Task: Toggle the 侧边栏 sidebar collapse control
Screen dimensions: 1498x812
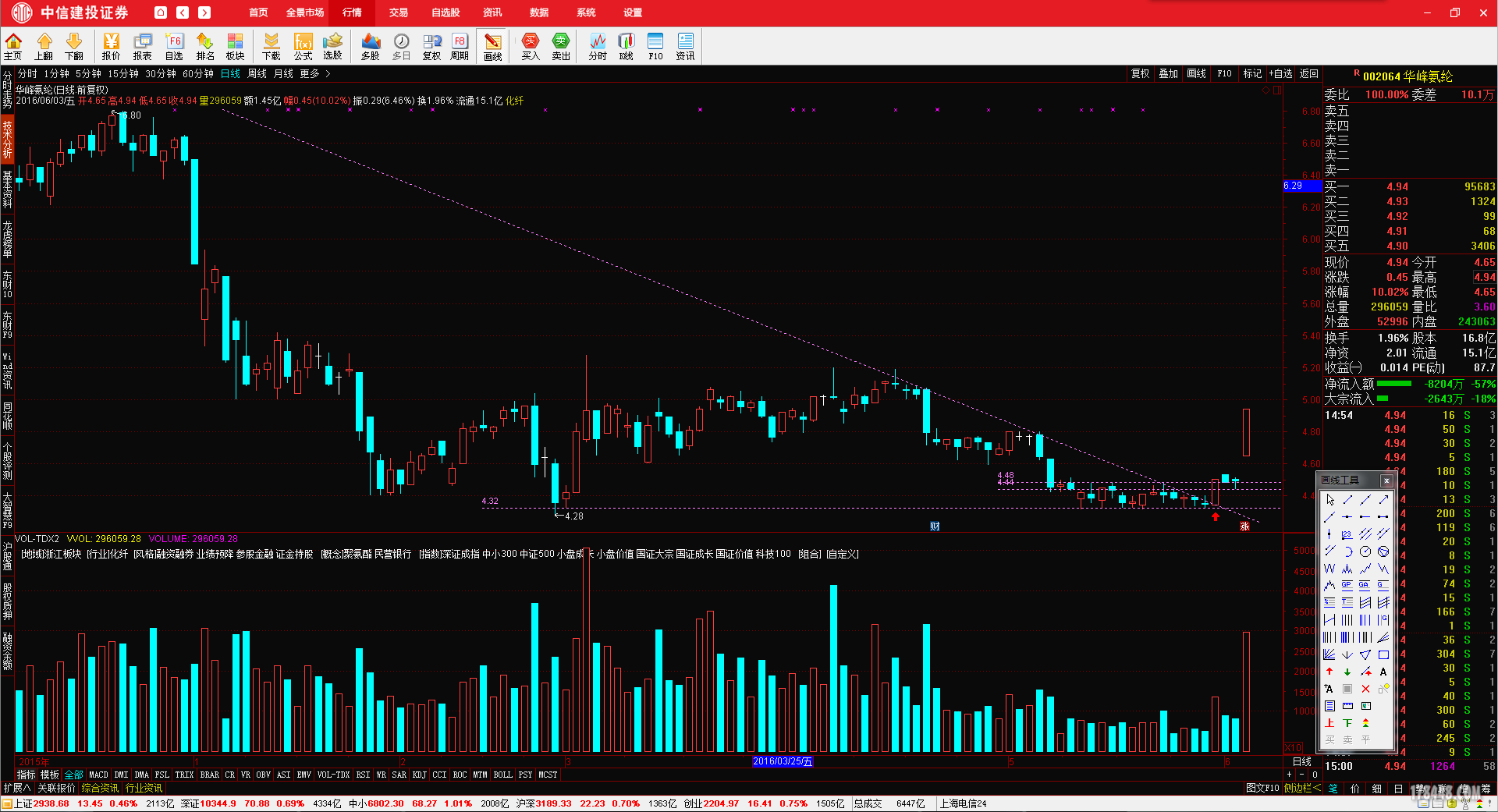Action: click(x=1302, y=788)
